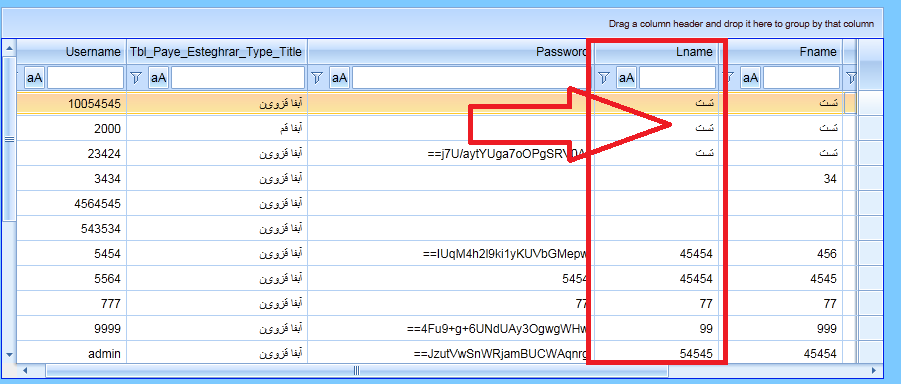Open the filter icon for Password column
This screenshot has height=384, width=901.
[317, 78]
